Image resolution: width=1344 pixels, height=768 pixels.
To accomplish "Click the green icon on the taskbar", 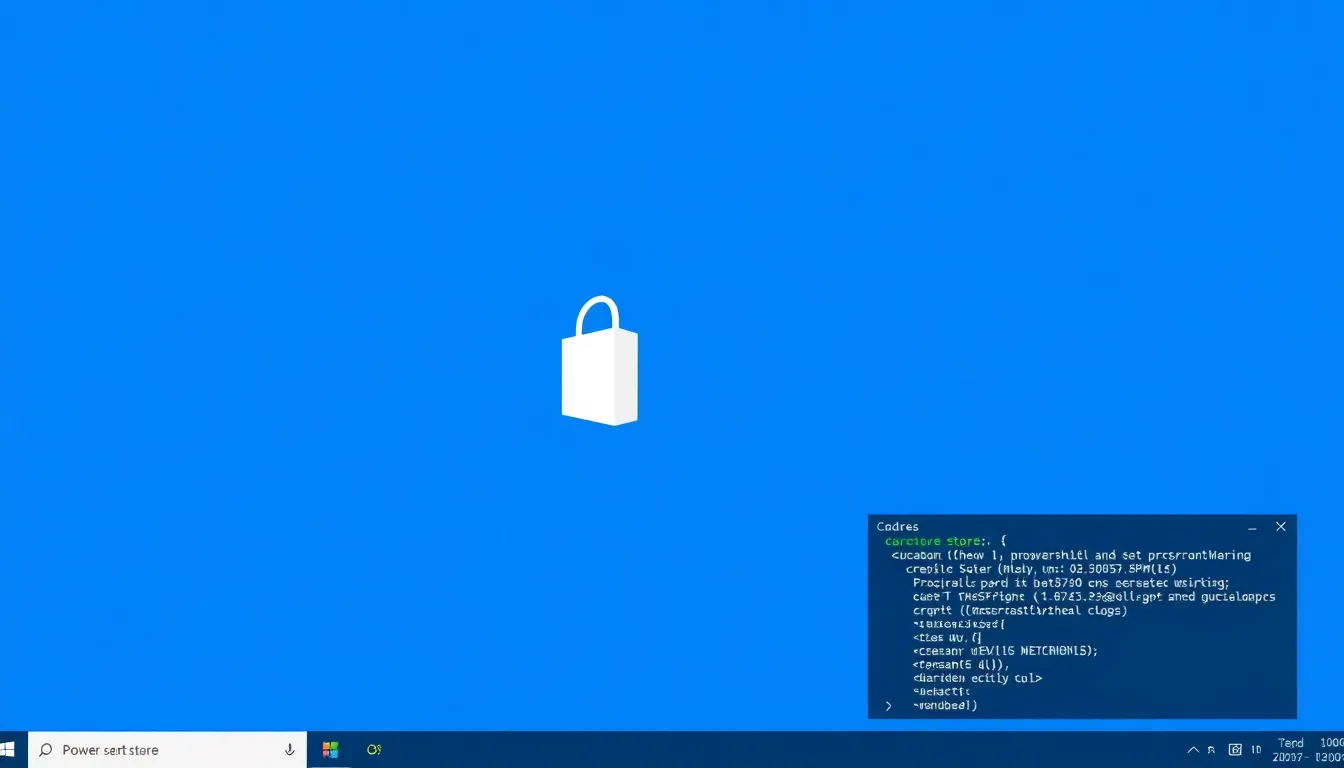I will coord(374,750).
